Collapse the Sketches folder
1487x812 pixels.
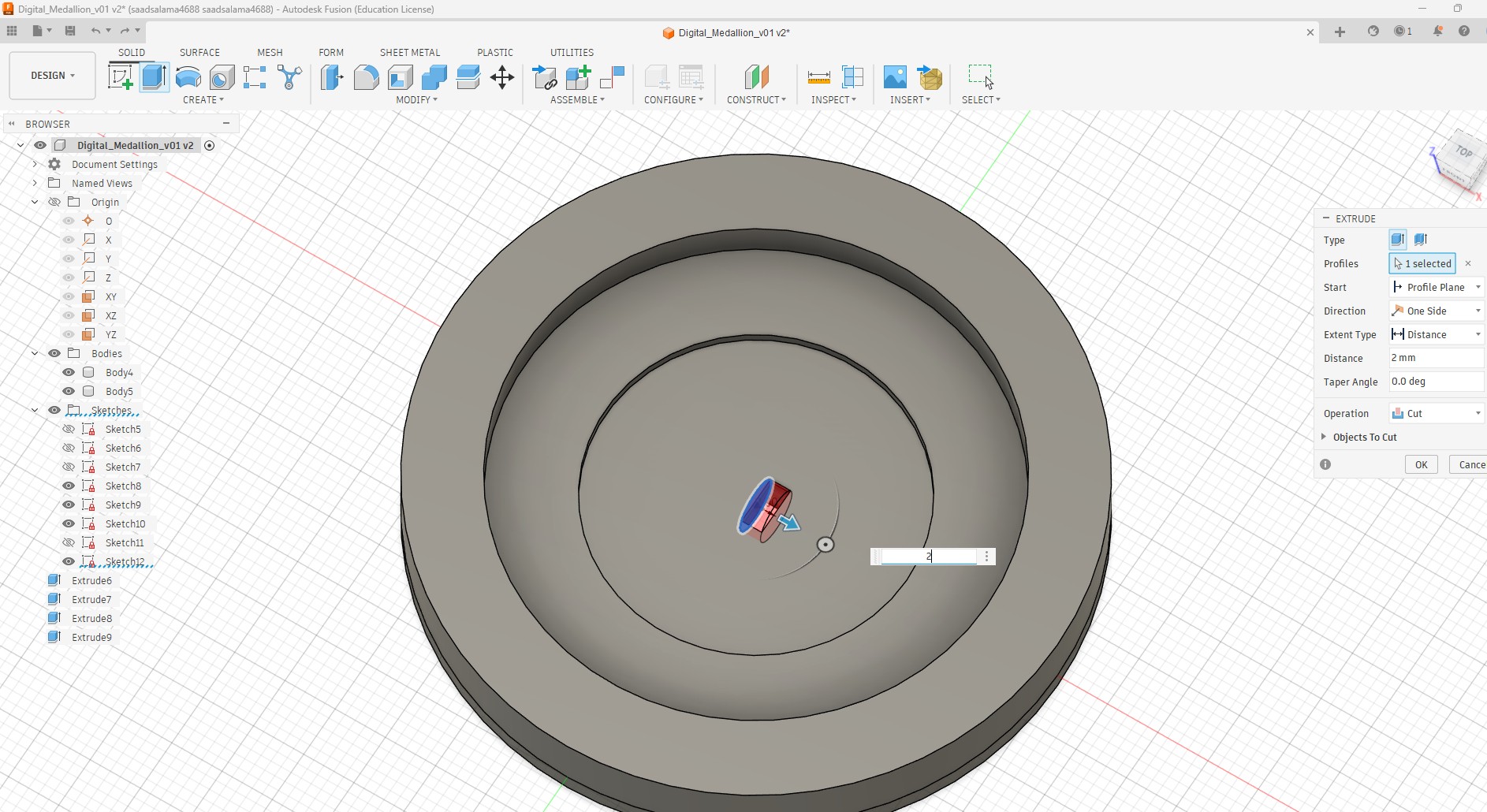[35, 410]
